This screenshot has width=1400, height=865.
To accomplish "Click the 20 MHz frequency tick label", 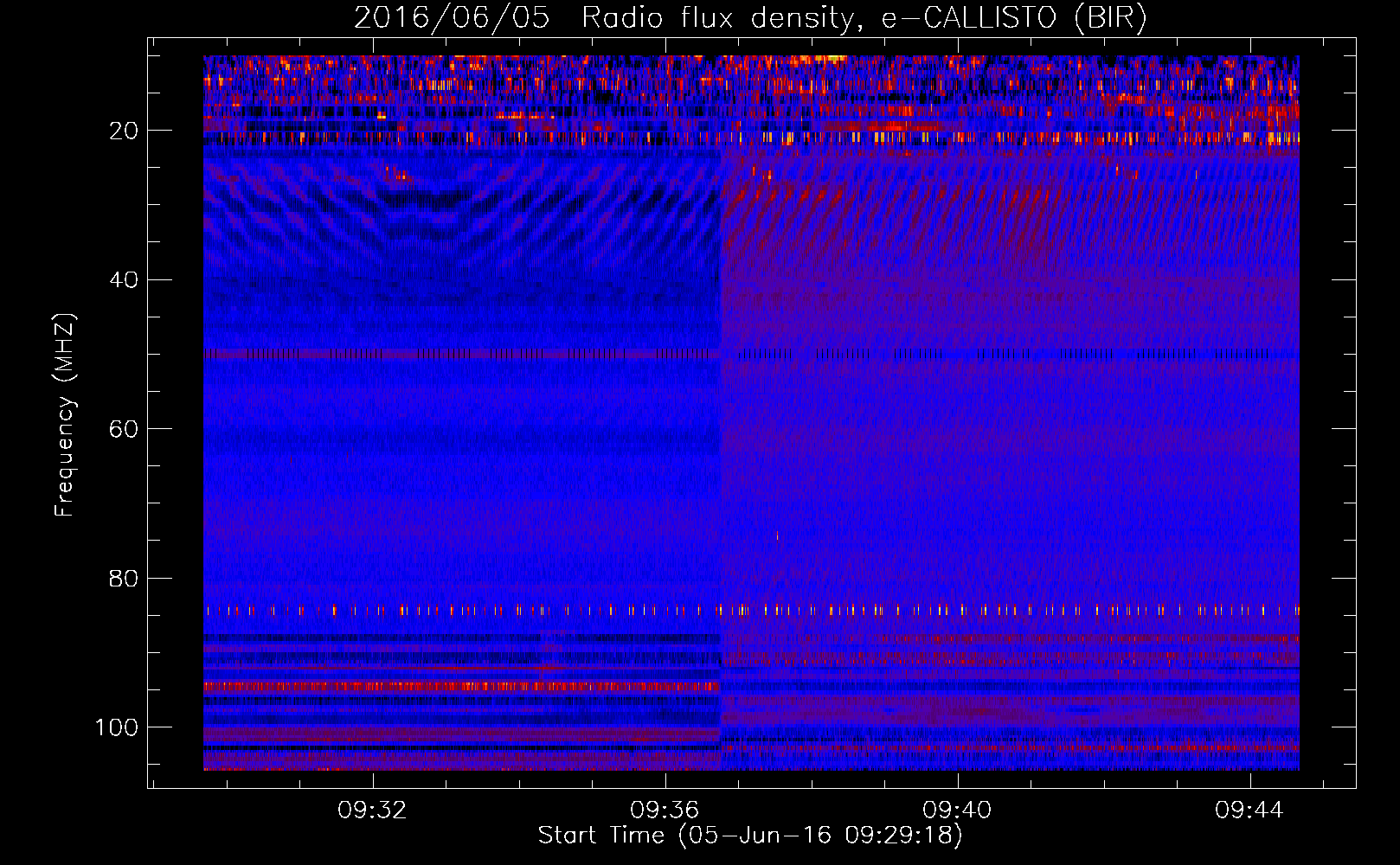I will 124,131.
